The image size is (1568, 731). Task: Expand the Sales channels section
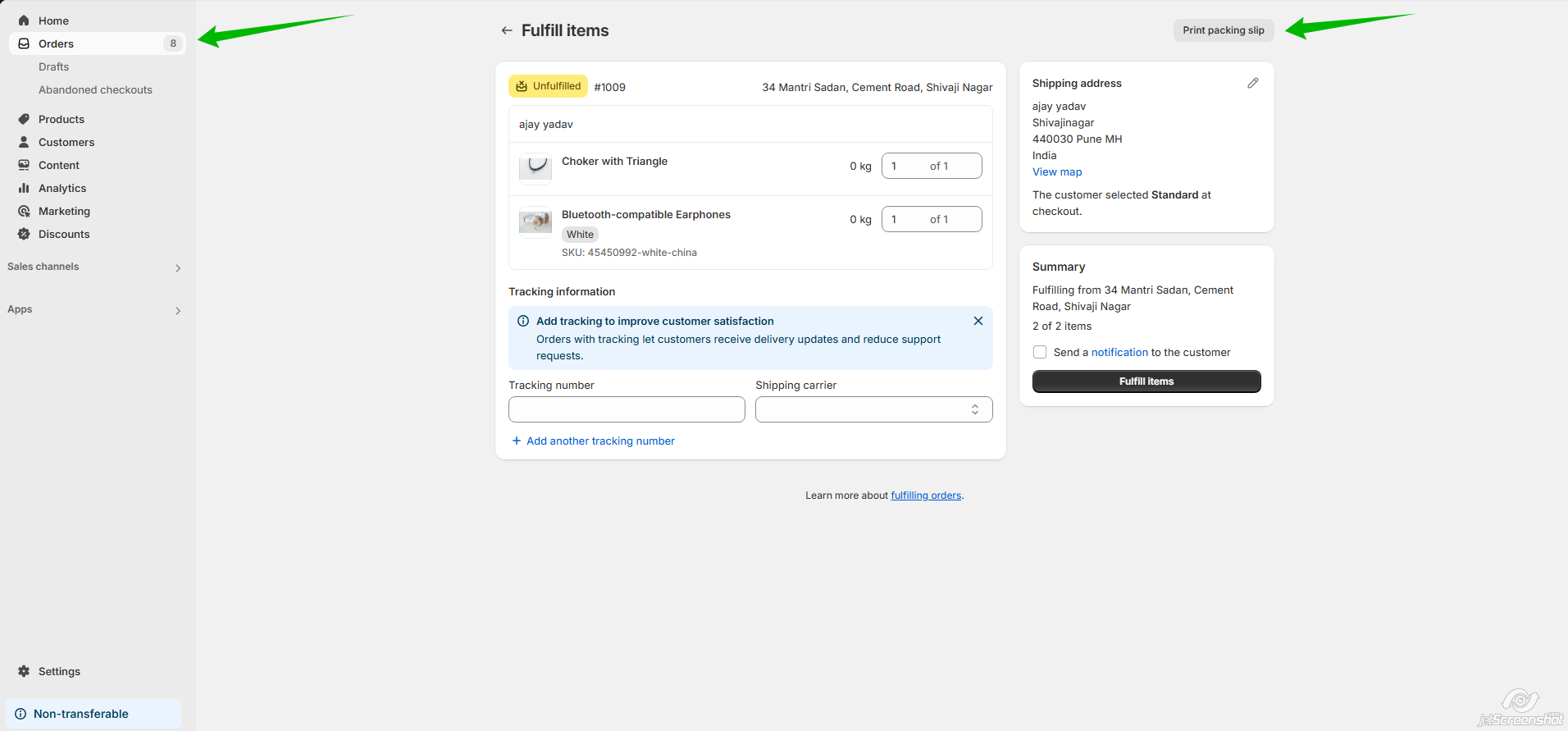(x=178, y=267)
